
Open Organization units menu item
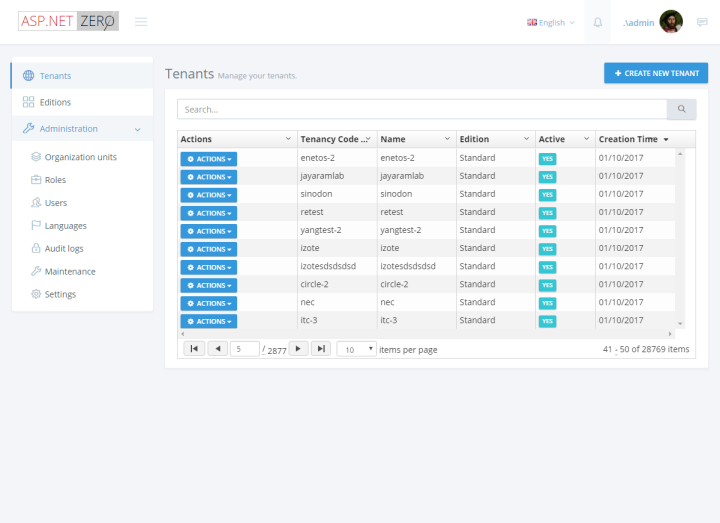click(82, 157)
